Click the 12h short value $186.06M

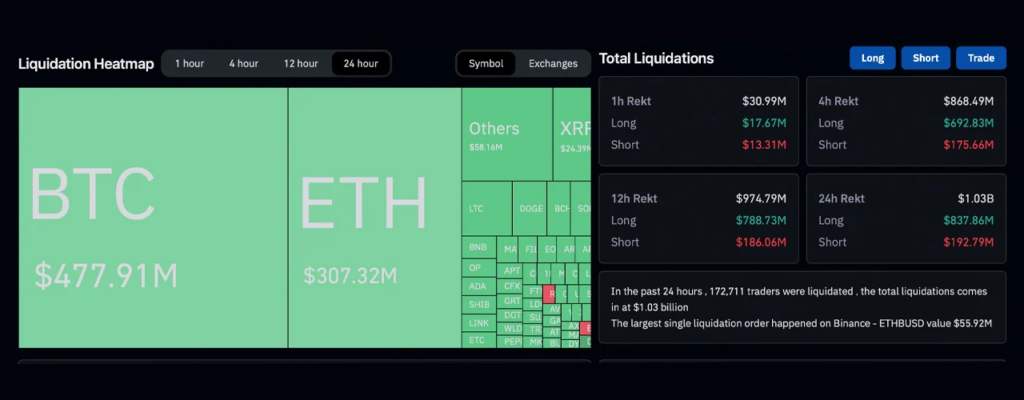[761, 242]
